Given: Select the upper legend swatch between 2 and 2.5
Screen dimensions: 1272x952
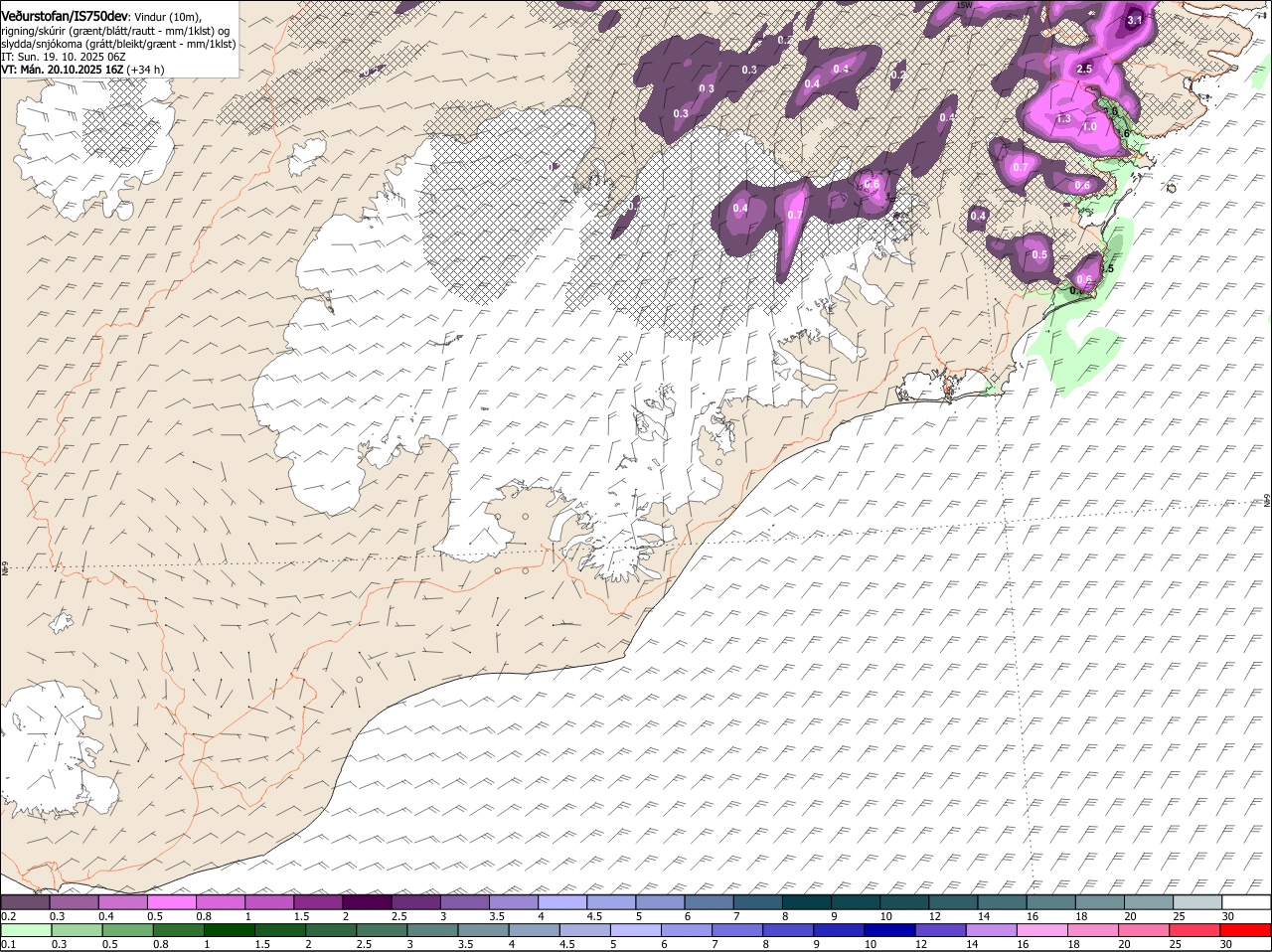Looking at the screenshot, I should tap(368, 902).
